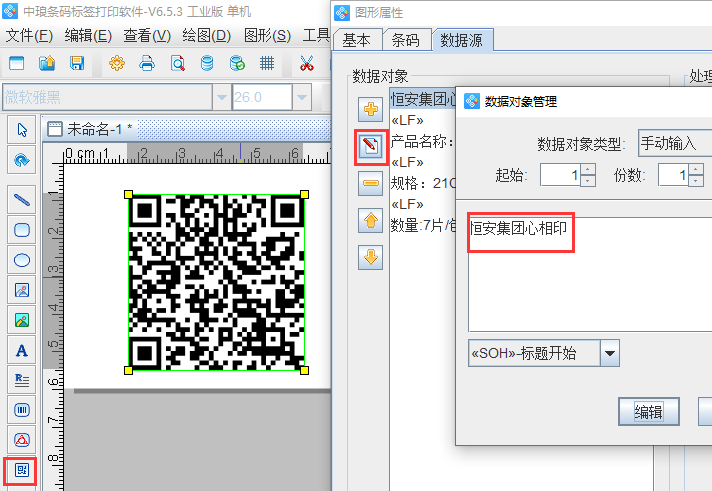Move data object down with arrow button
712x491 pixels.
(x=371, y=257)
